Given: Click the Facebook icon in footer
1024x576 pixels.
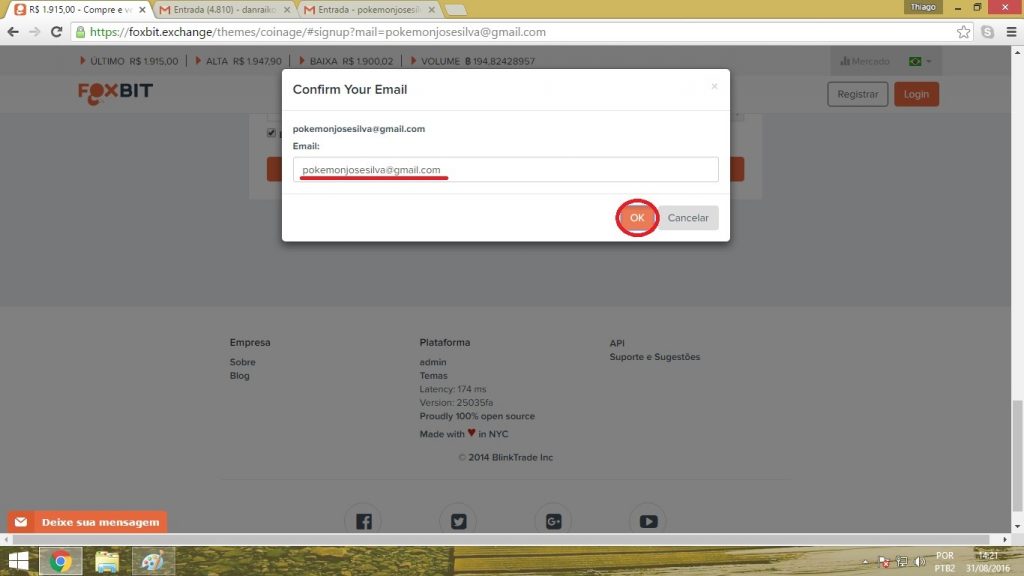Looking at the screenshot, I should coord(363,521).
